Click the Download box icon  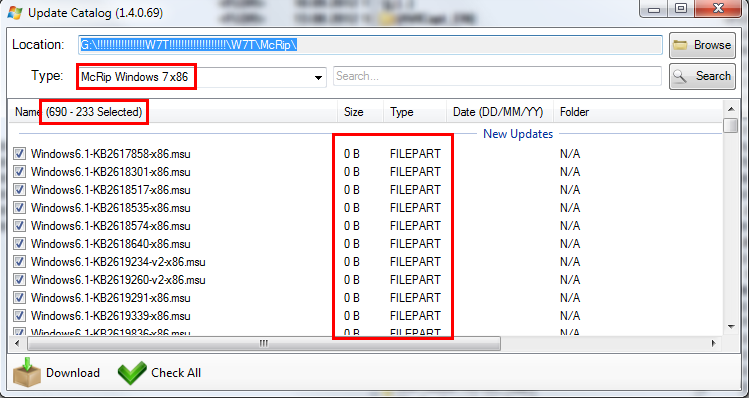(x=26, y=372)
